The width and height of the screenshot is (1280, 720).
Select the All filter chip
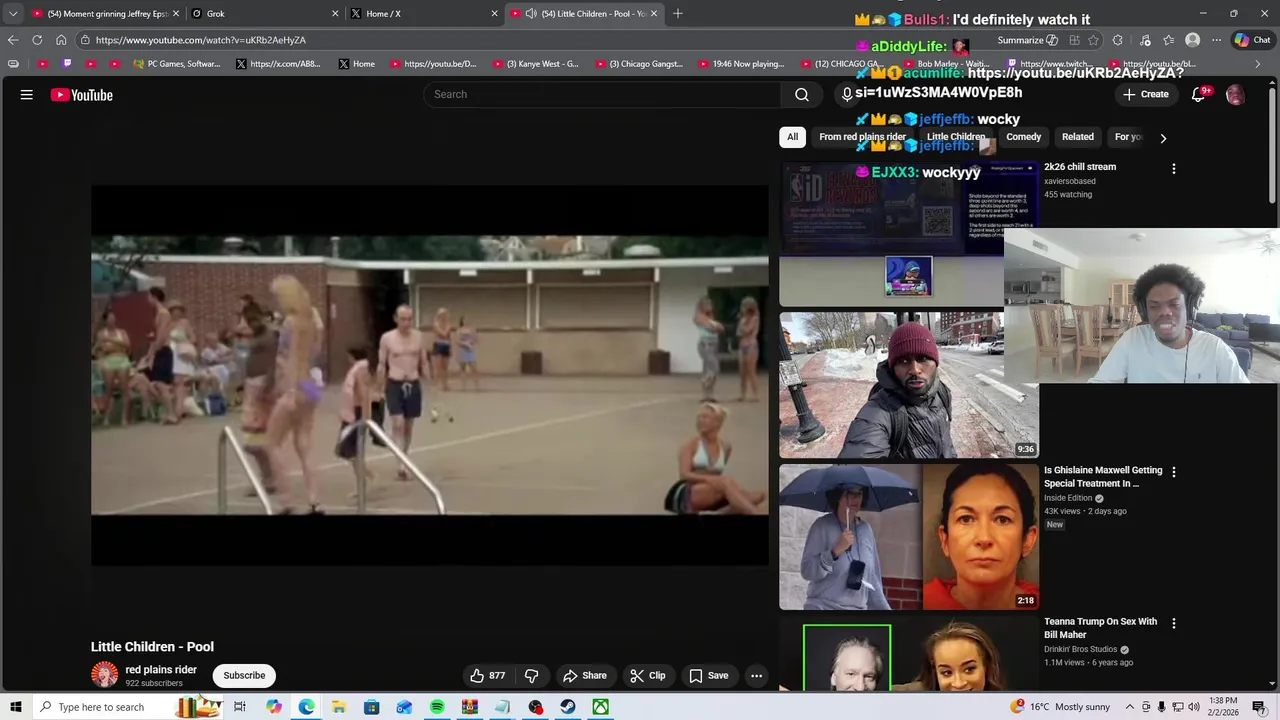[x=792, y=137]
